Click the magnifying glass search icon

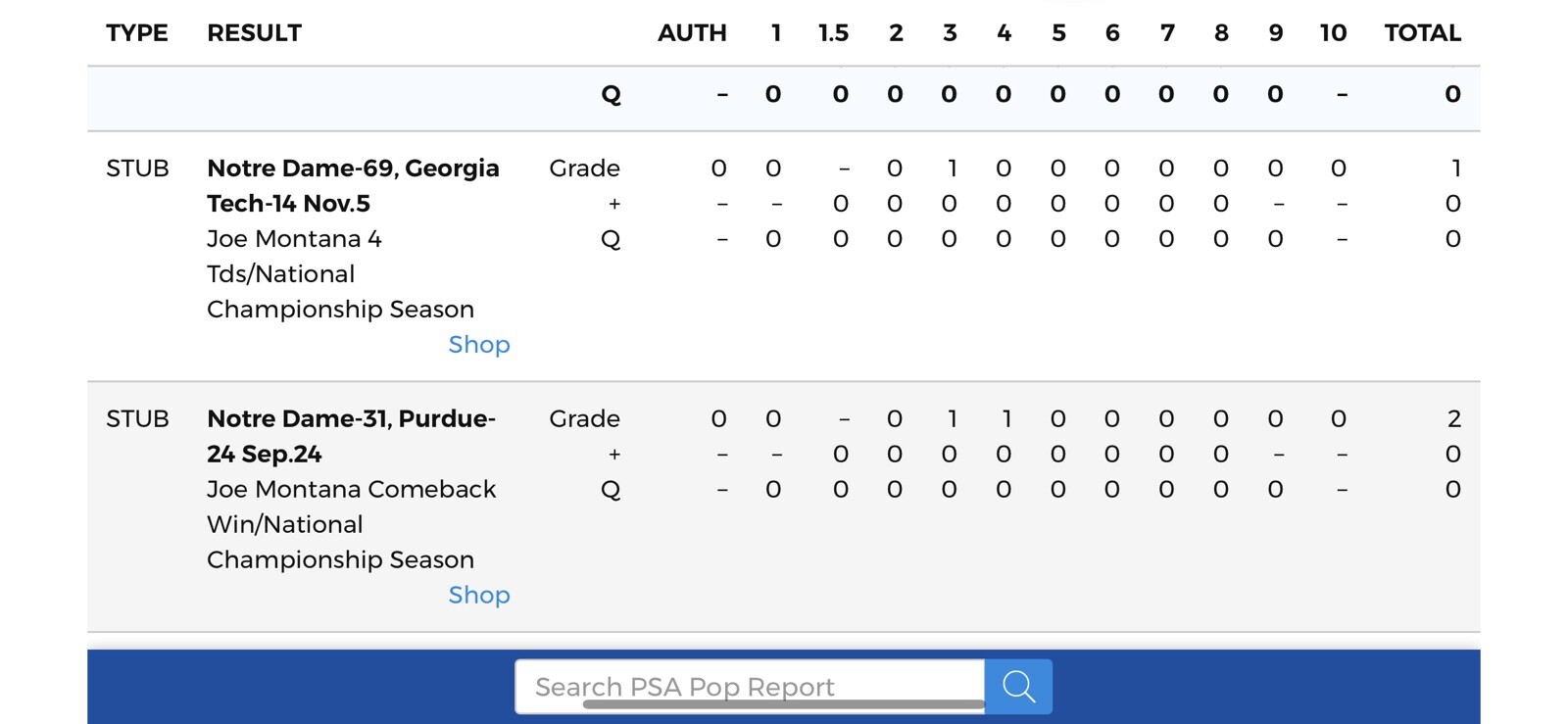[x=1018, y=687]
